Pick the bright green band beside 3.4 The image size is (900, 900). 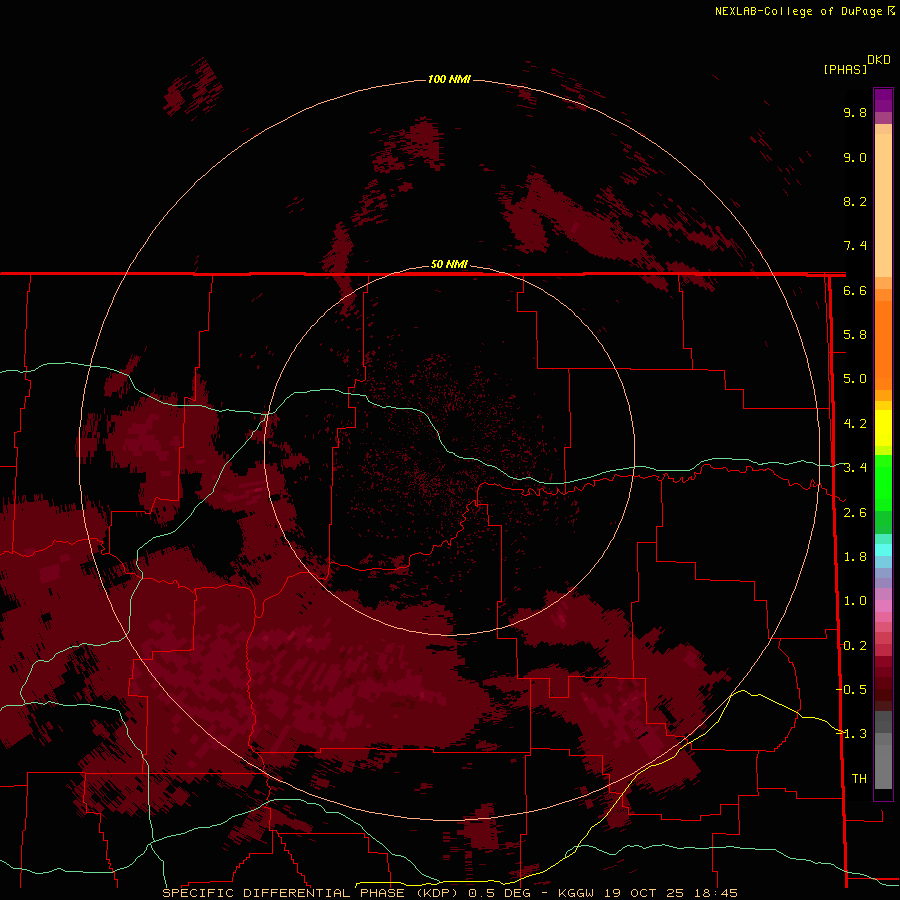(x=883, y=482)
